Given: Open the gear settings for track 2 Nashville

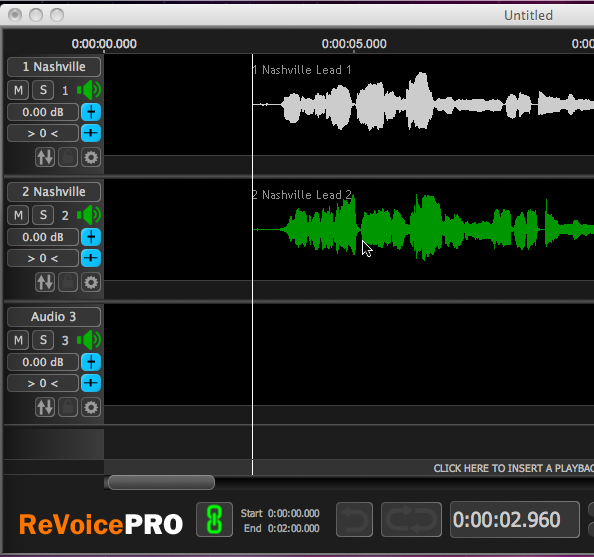Looking at the screenshot, I should click(x=91, y=282).
